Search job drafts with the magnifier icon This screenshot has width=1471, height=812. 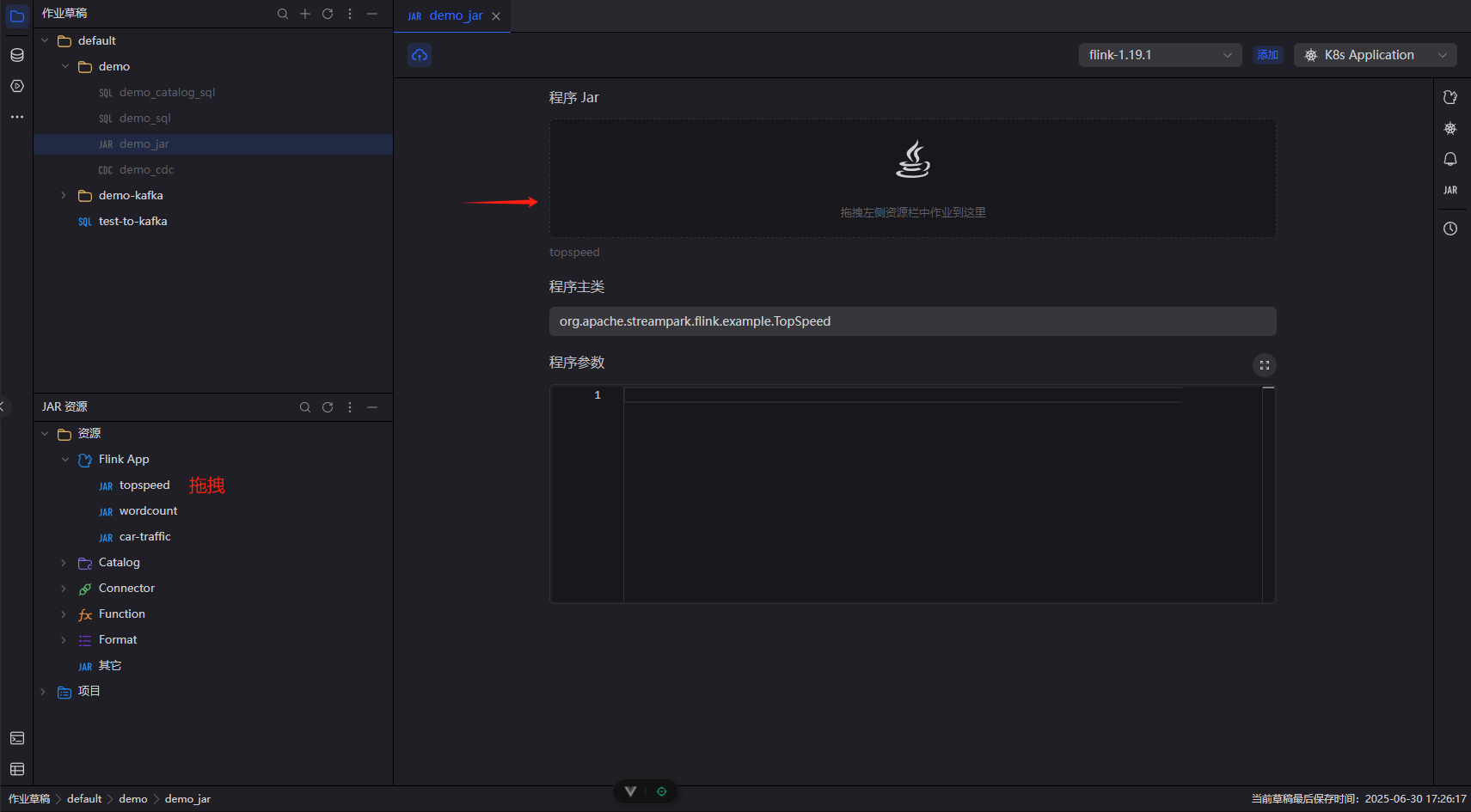click(x=283, y=14)
